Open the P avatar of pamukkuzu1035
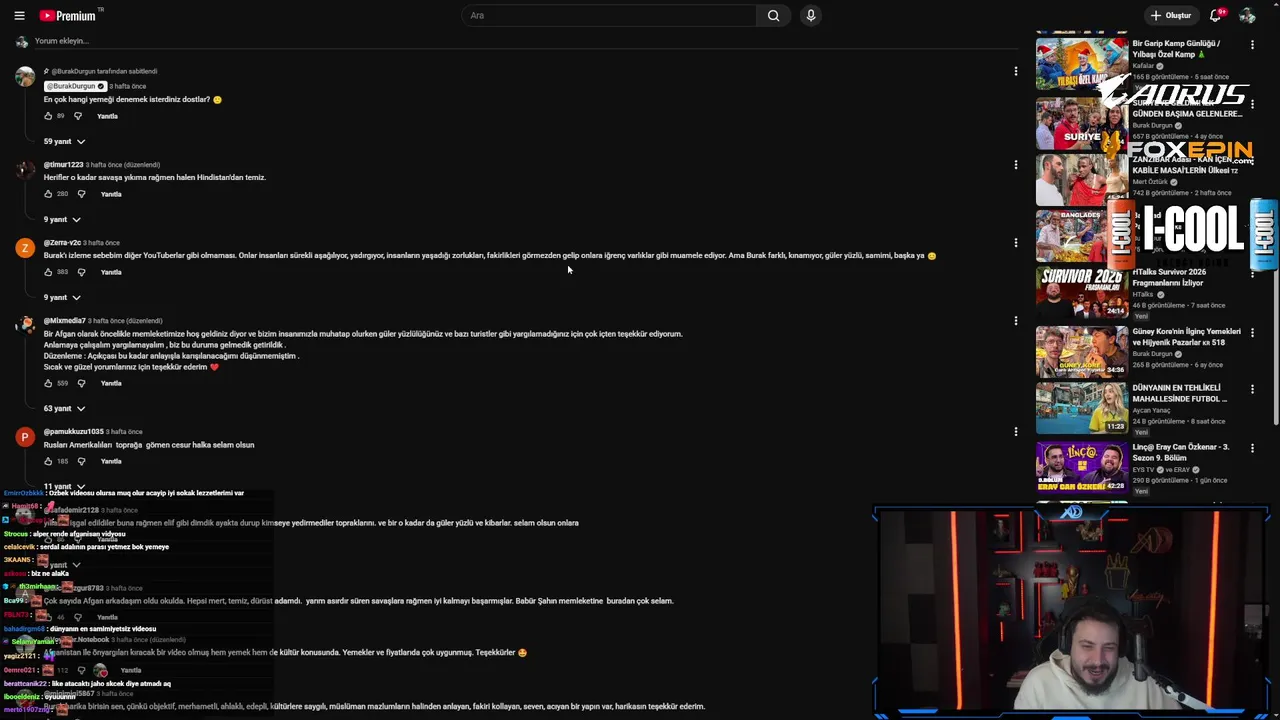This screenshot has height=720, width=1280. pos(25,437)
